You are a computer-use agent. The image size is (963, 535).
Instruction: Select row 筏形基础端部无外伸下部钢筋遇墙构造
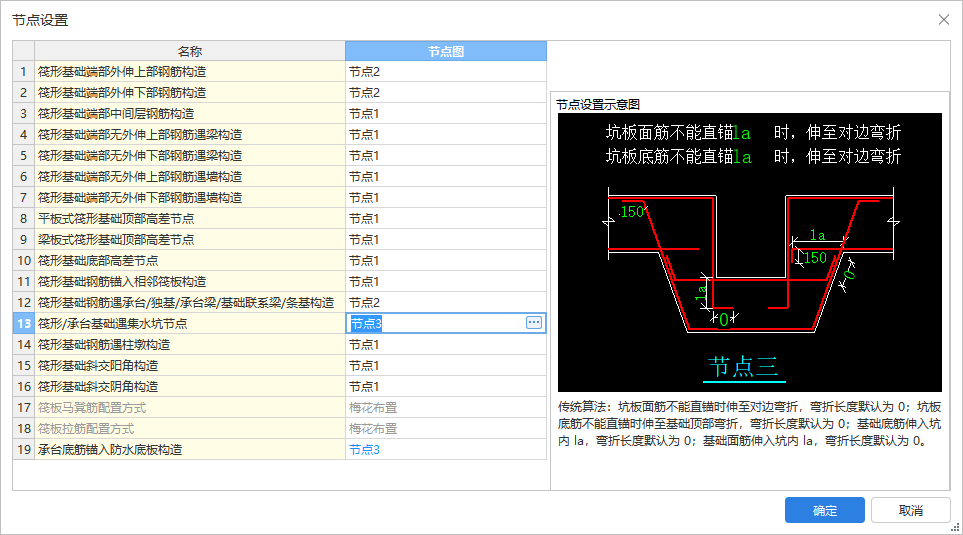(x=190, y=198)
